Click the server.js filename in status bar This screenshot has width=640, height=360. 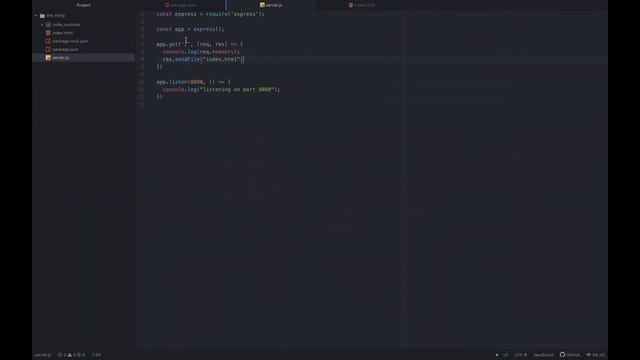coord(43,355)
